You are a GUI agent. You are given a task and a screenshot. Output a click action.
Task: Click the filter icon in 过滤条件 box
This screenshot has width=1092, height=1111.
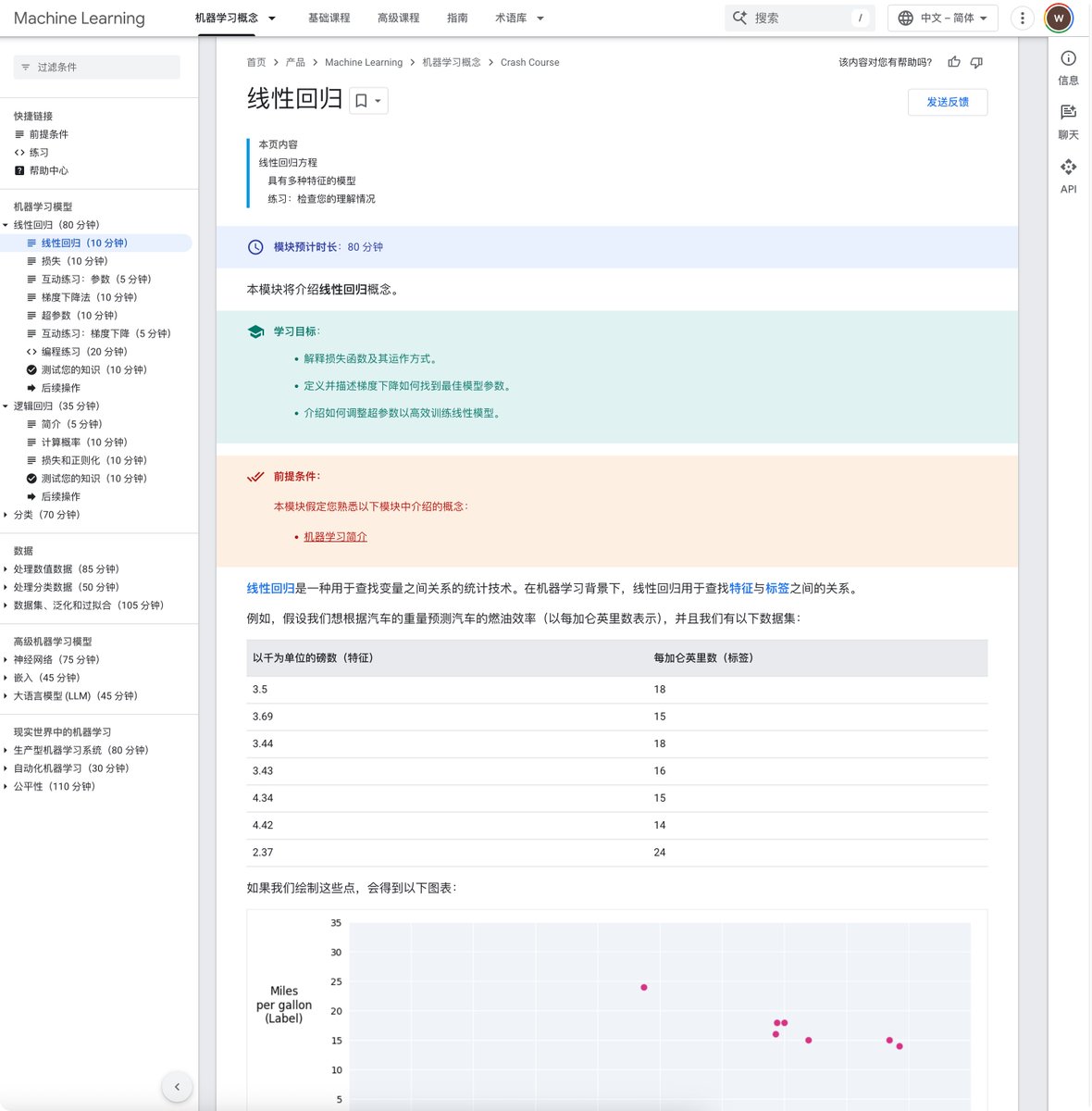coord(25,68)
